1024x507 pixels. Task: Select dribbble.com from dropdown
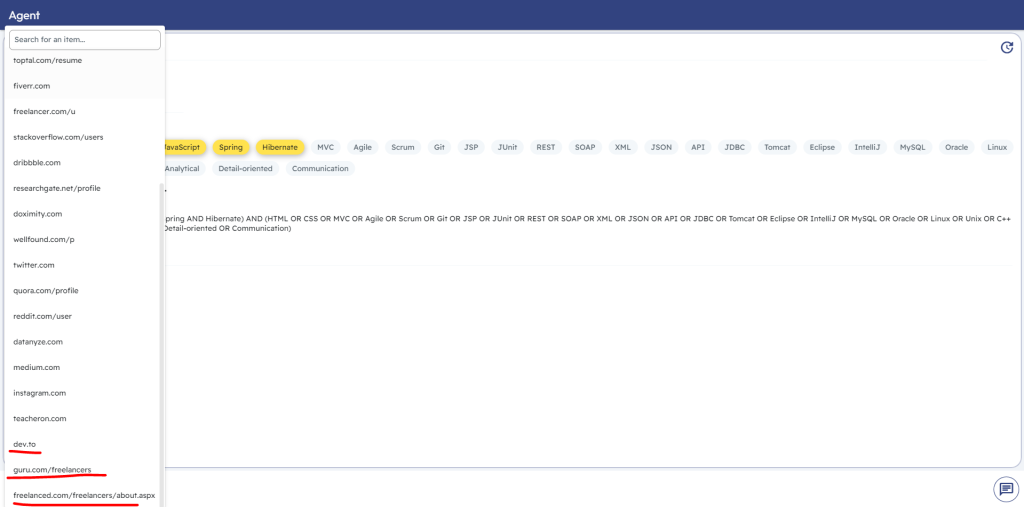pos(85,162)
